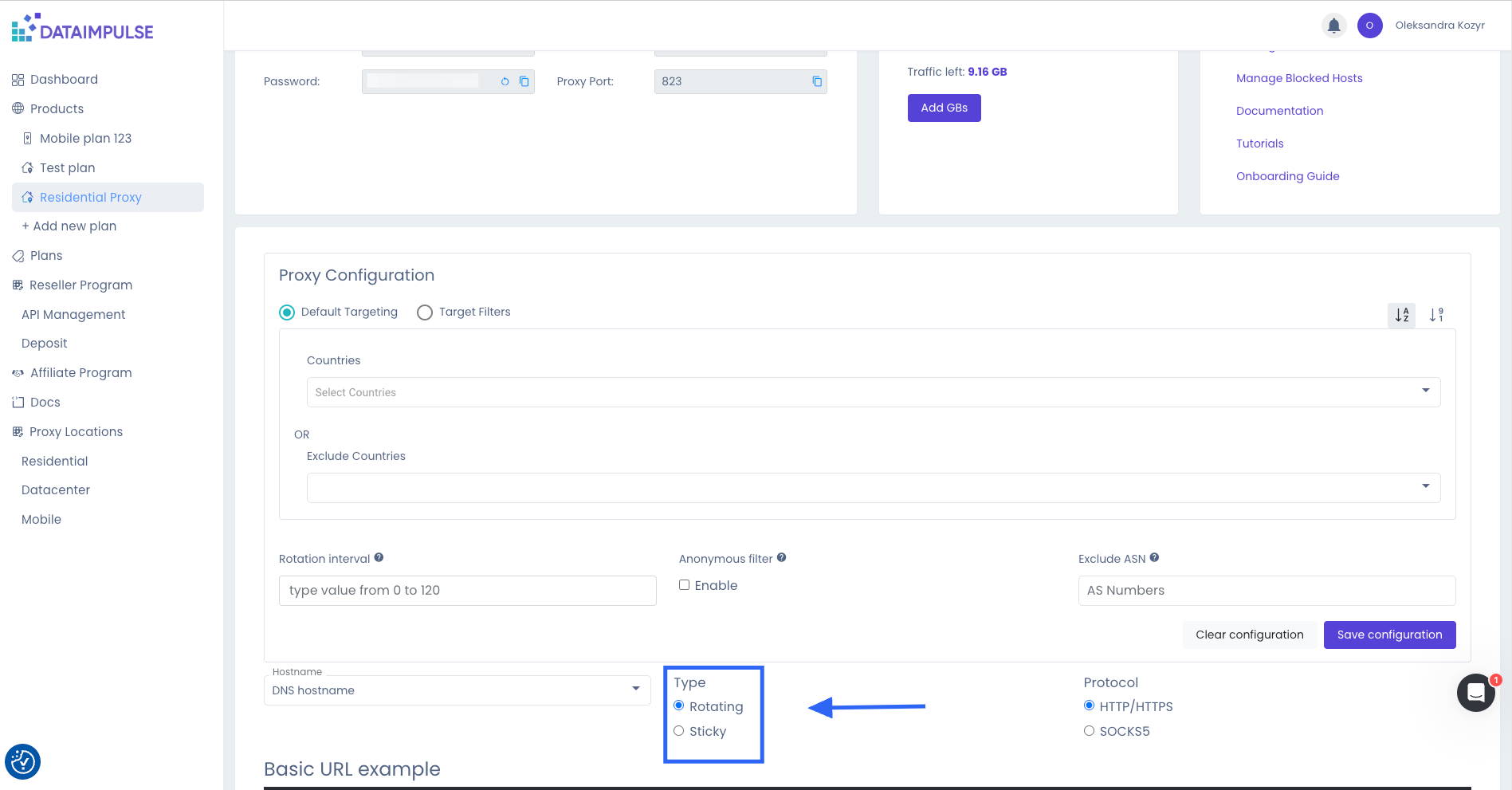This screenshot has width=1512, height=790.
Task: Enable the Anonymous filter checkbox
Action: 685,585
